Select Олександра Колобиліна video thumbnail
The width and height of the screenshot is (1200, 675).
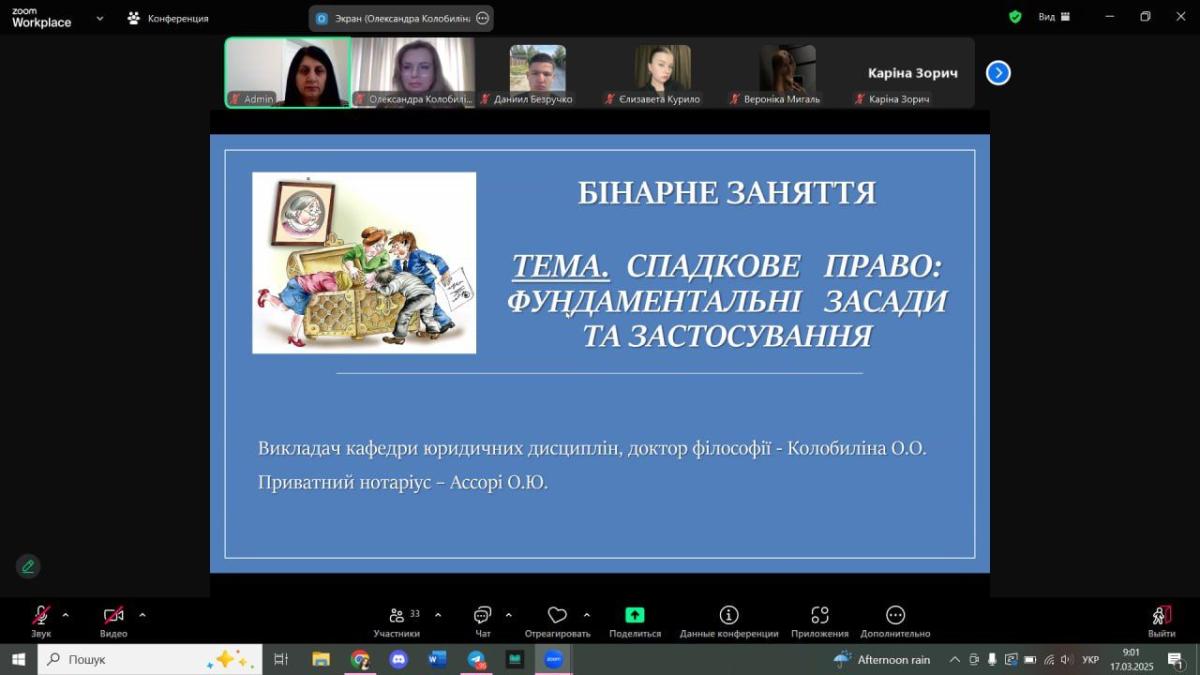(x=414, y=72)
